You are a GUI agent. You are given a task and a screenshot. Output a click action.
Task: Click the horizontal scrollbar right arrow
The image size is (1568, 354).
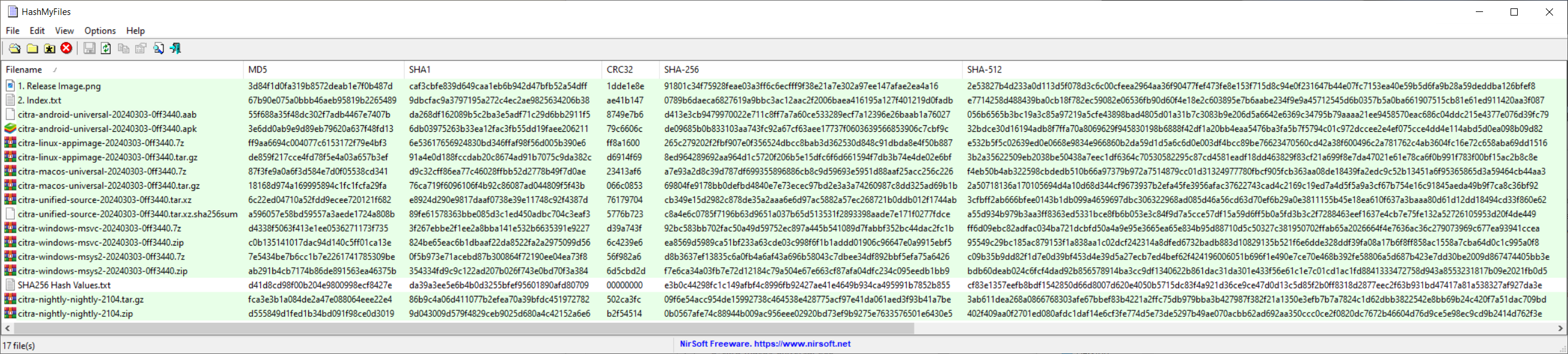tap(1560, 328)
